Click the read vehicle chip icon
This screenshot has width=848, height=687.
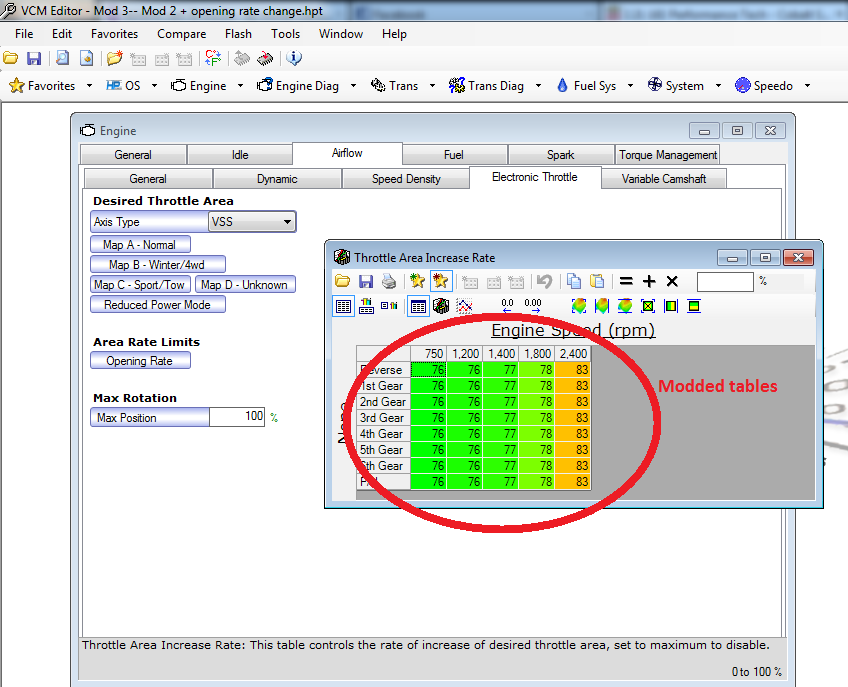[x=242, y=58]
